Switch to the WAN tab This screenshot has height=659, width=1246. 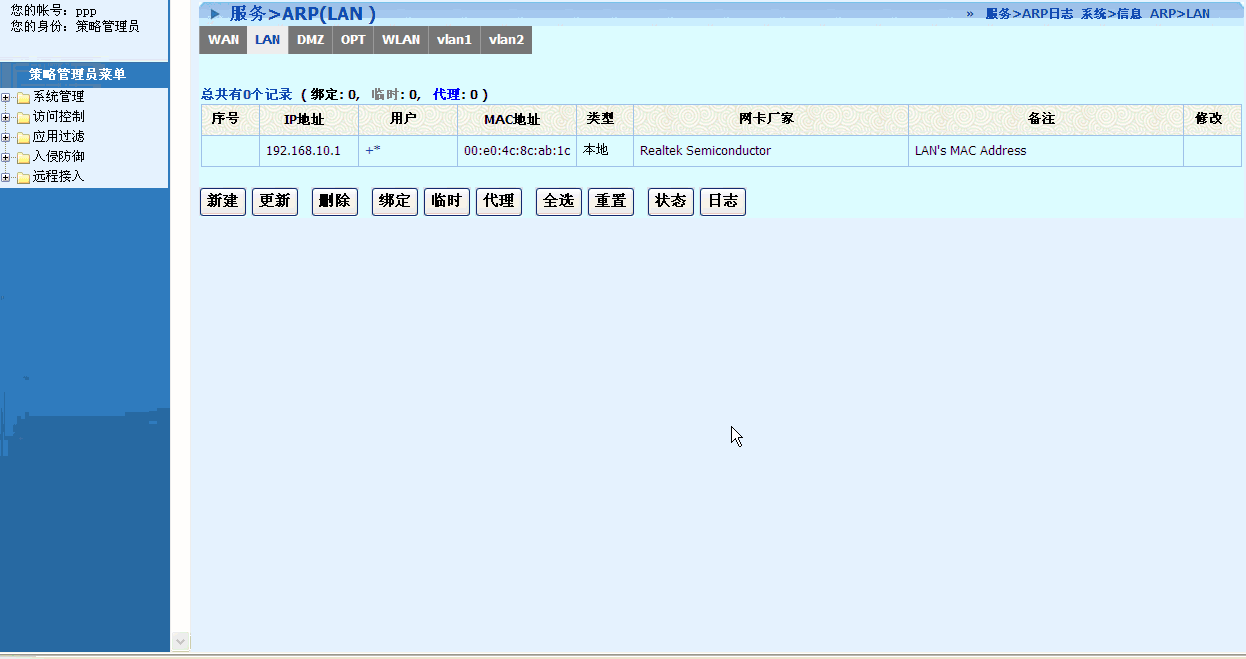[x=223, y=40]
